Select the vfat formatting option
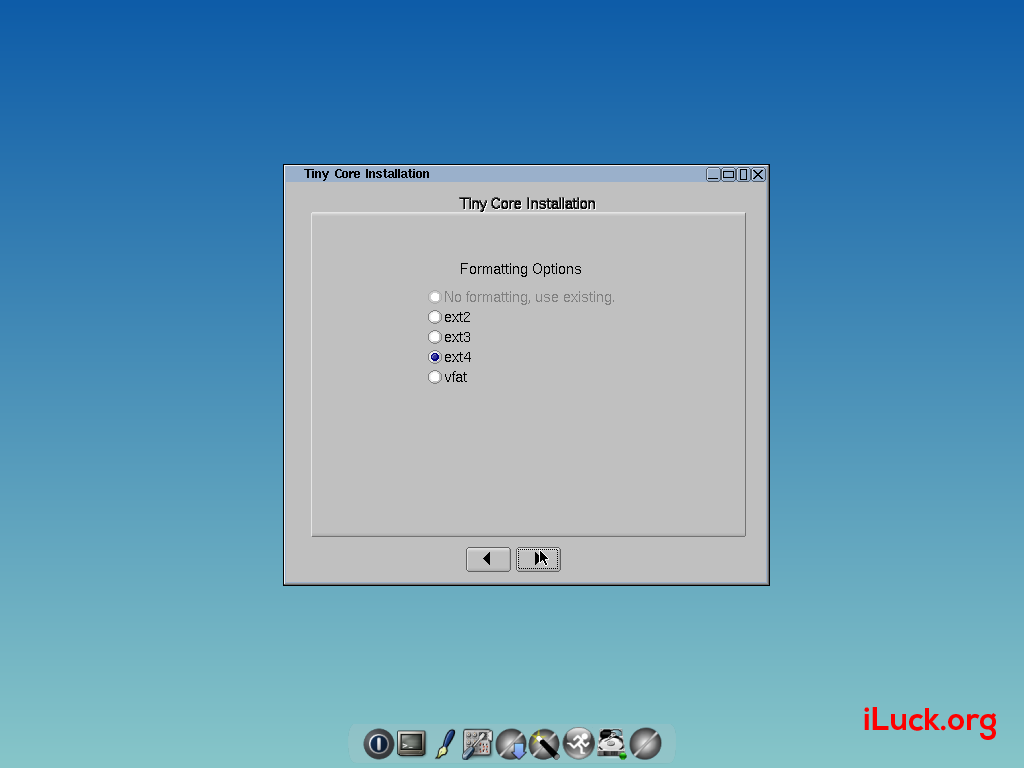 [434, 377]
